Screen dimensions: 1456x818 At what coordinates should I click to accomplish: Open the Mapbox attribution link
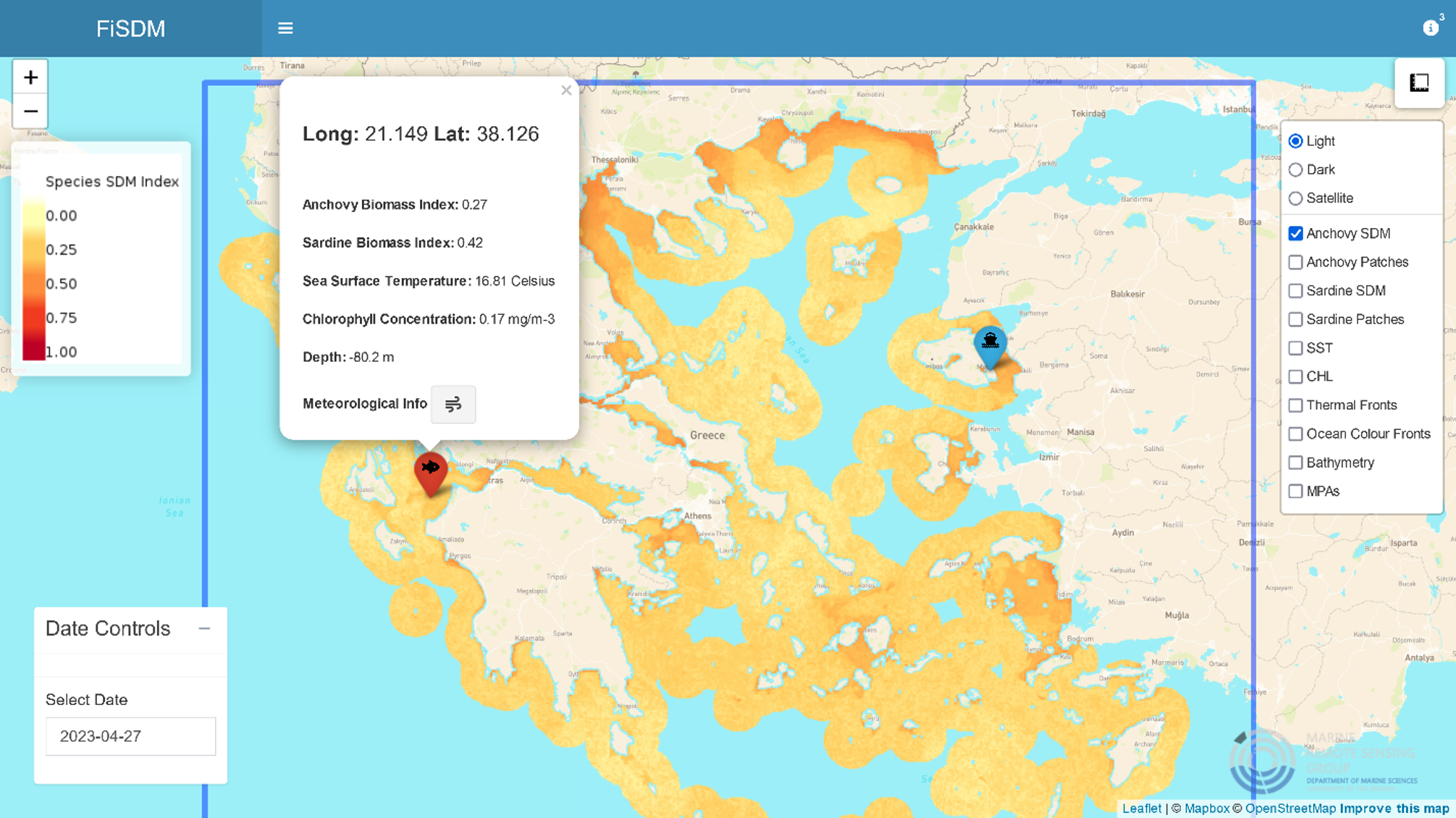tap(1206, 809)
